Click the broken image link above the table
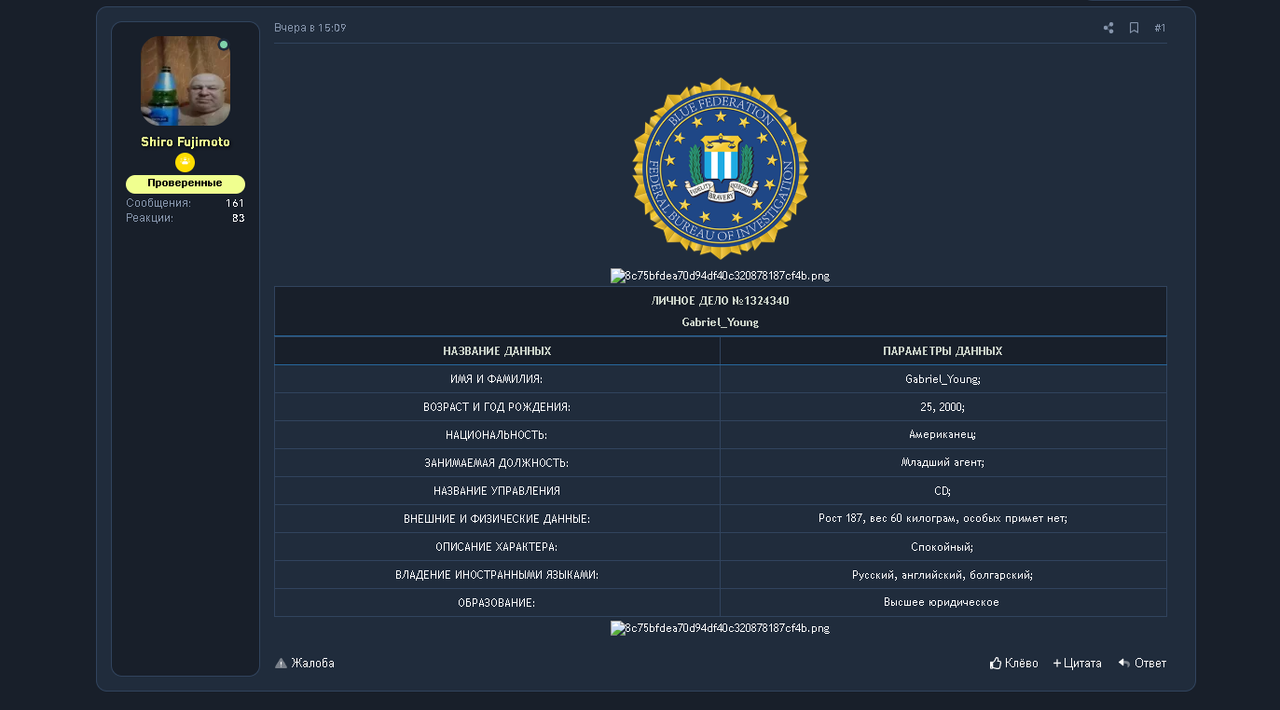The width and height of the screenshot is (1280, 710). click(720, 276)
